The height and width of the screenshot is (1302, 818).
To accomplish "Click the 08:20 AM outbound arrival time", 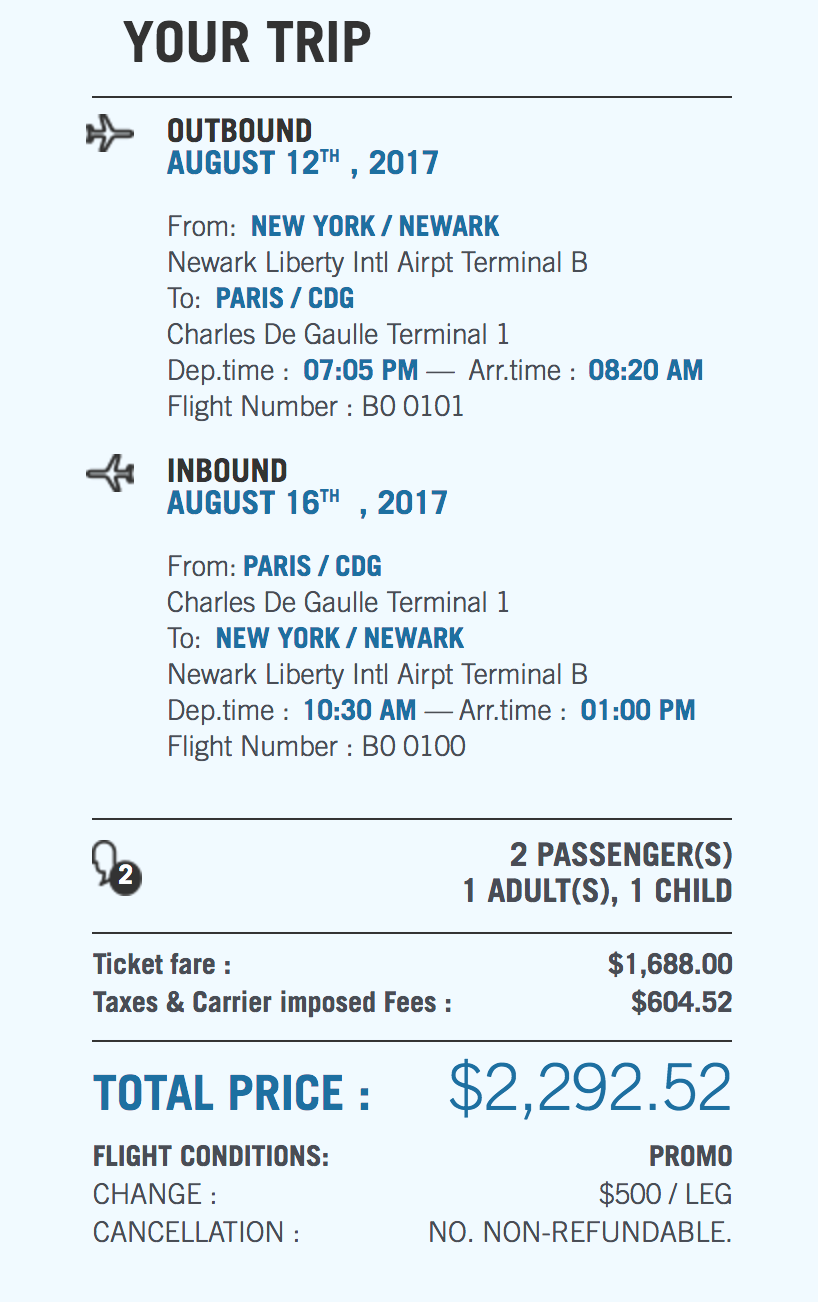I will (645, 371).
